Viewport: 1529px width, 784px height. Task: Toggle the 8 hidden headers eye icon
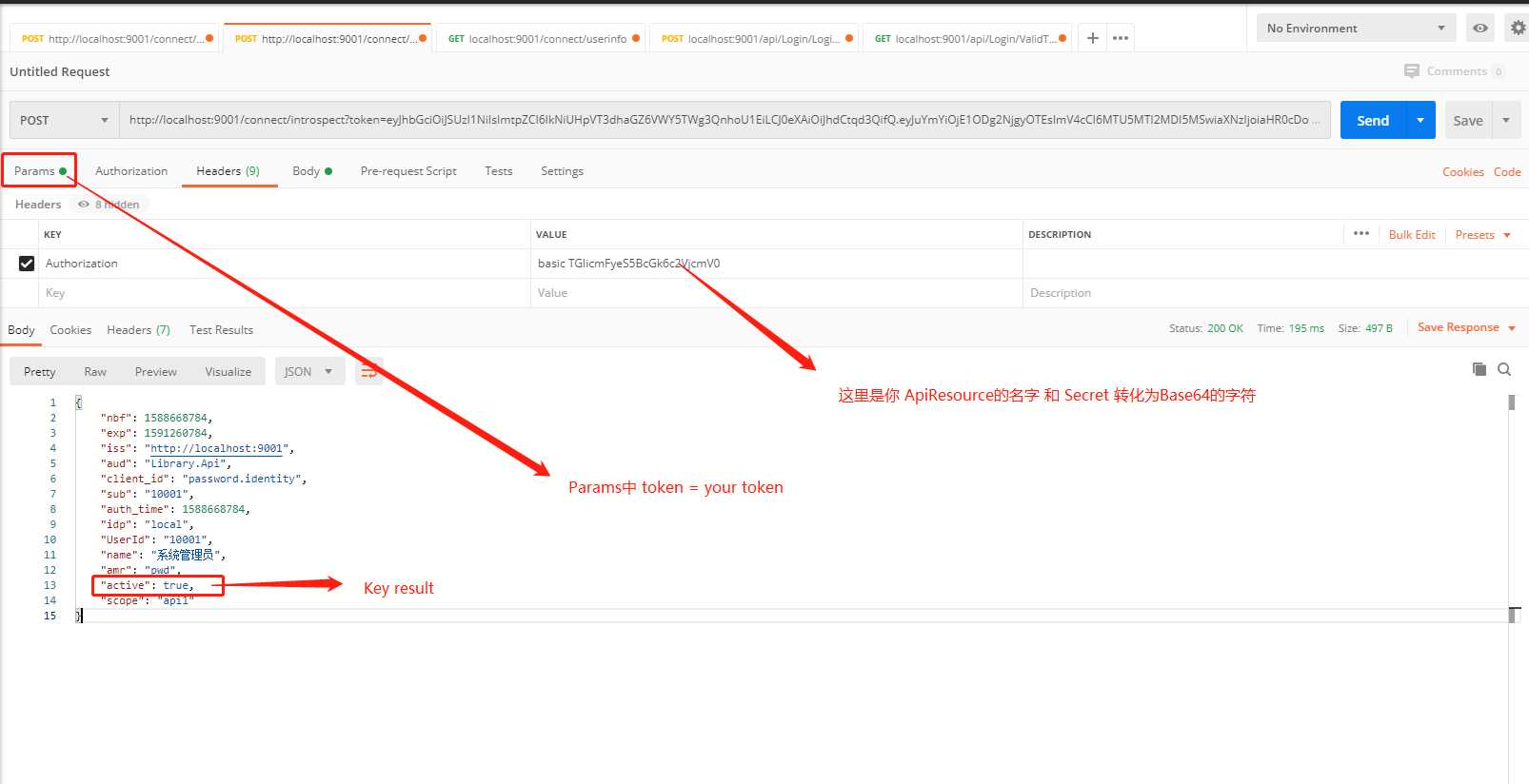84,205
